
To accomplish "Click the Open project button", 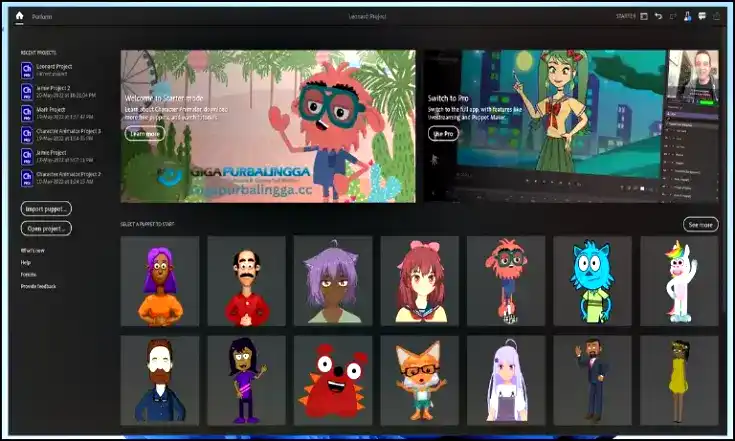I will pos(46,229).
